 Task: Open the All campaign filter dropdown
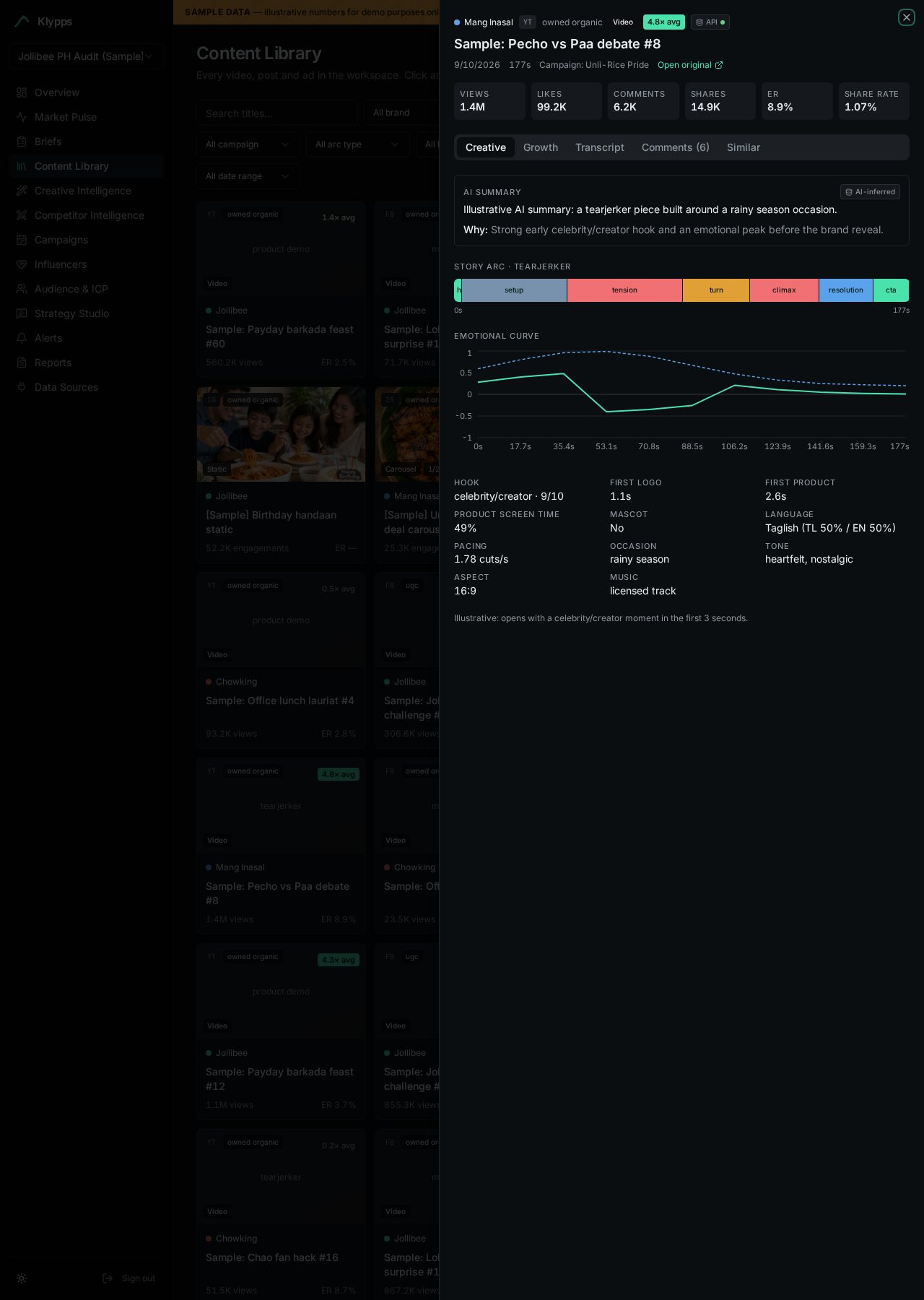point(248,144)
